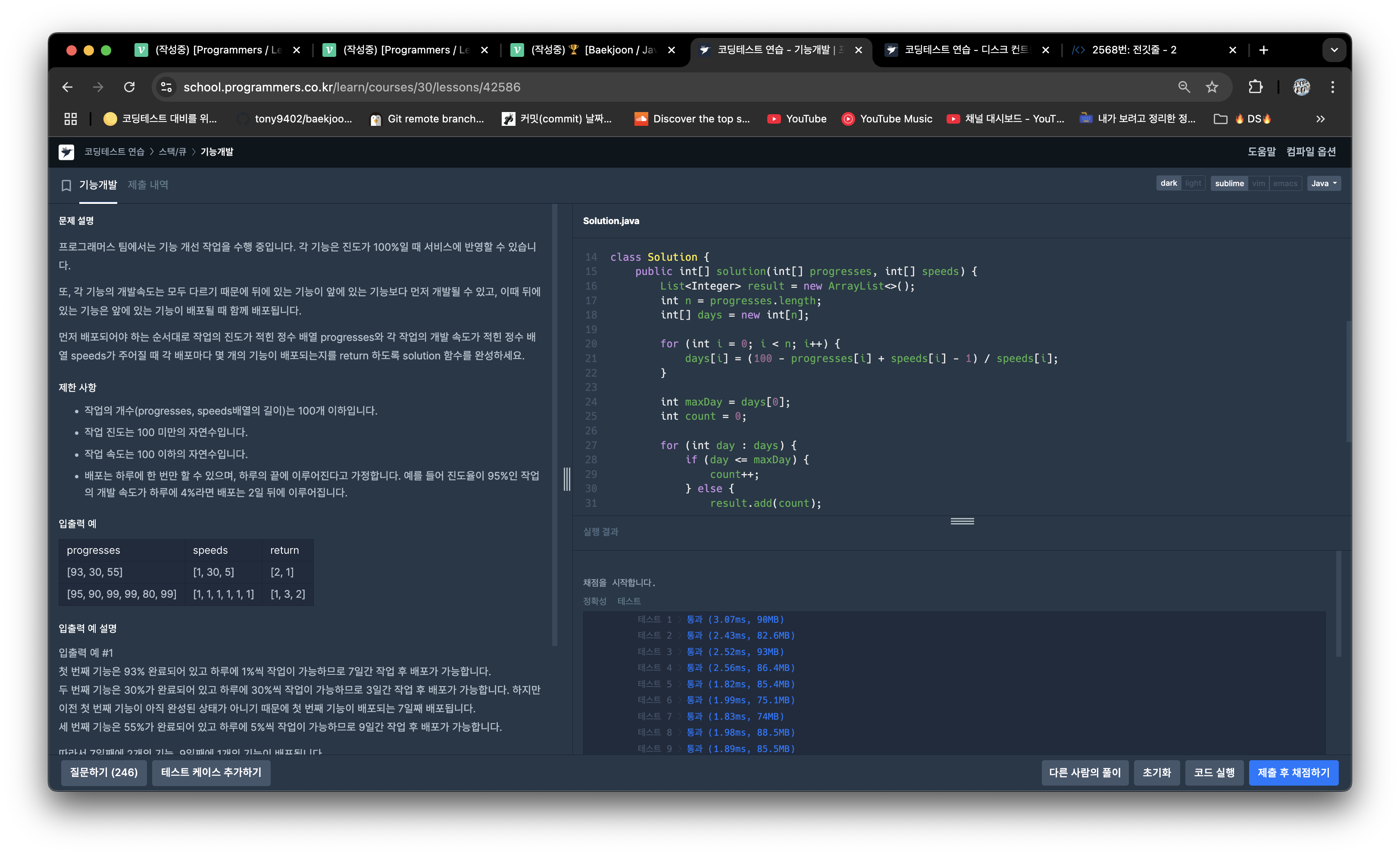Screen dimensions: 1400x855
Task: Click 테스트 1 통과 result row
Action: click(710, 619)
